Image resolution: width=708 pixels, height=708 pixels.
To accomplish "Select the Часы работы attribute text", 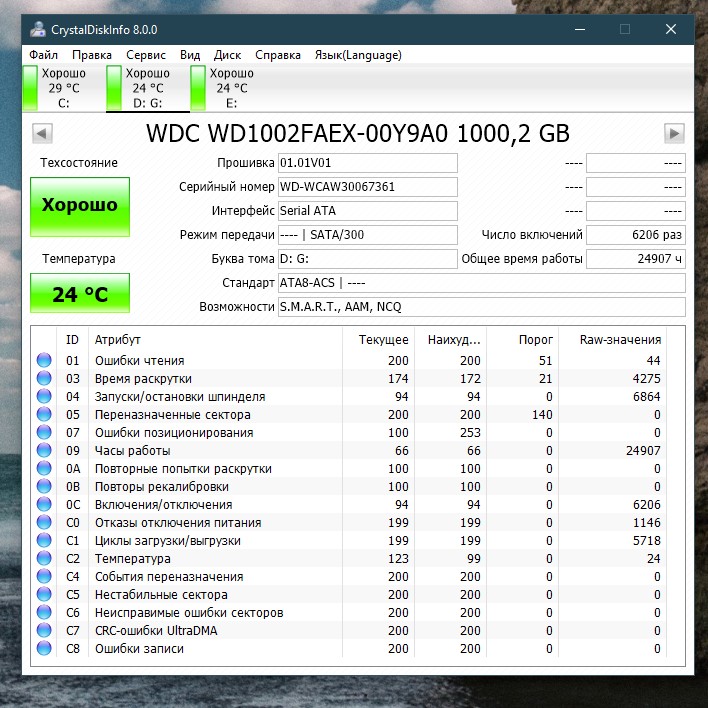I will click(132, 451).
